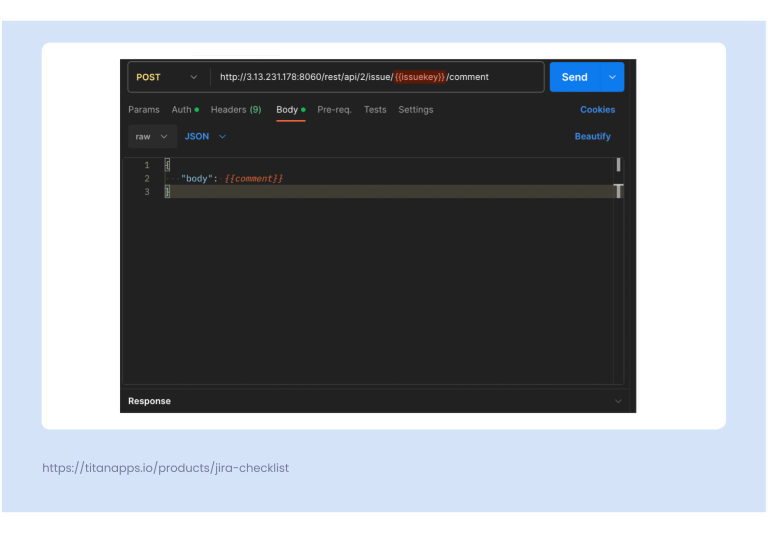The height and width of the screenshot is (533, 768).
Task: Select the Body tab
Action: point(289,110)
